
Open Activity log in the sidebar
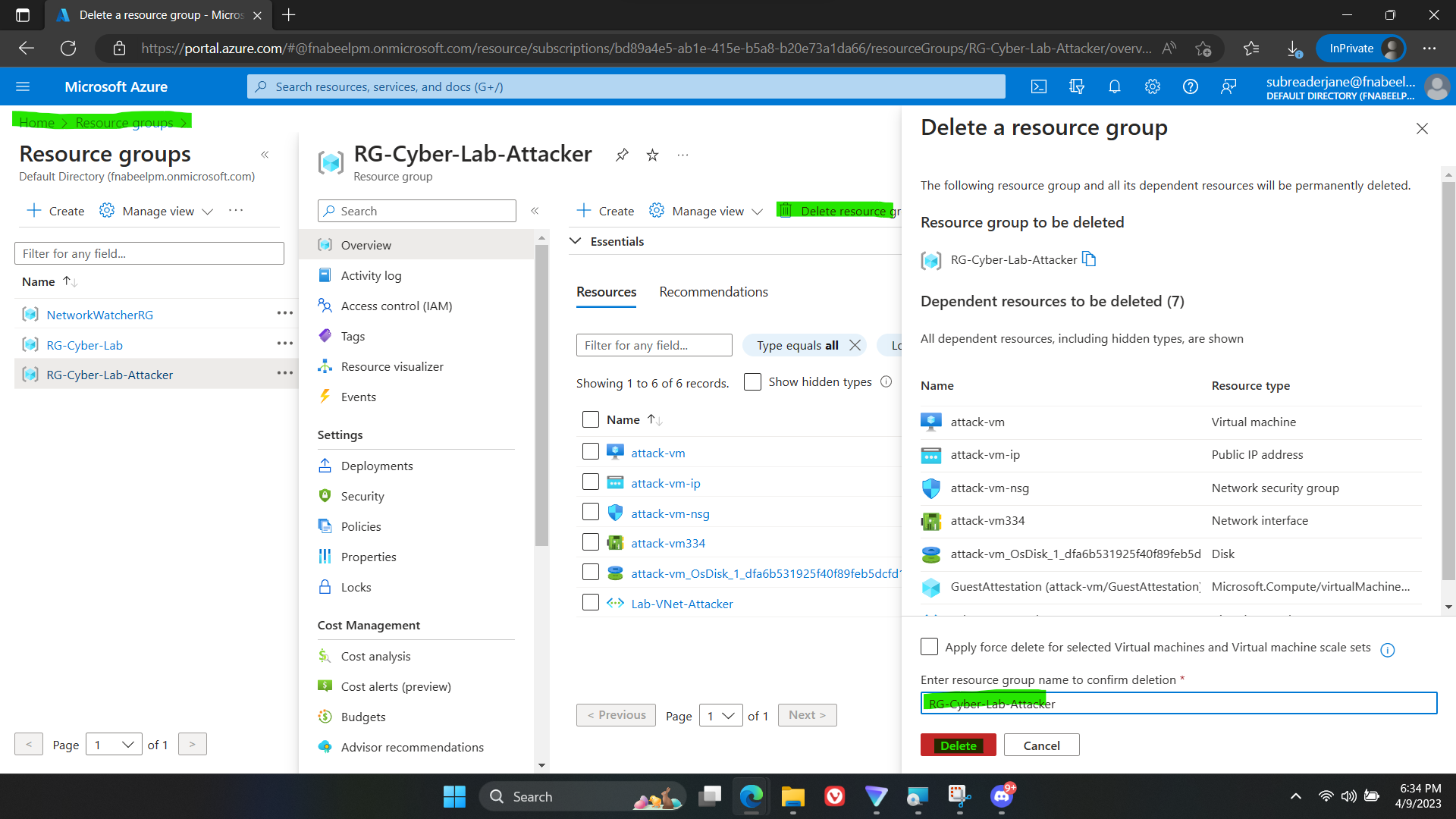coord(371,275)
